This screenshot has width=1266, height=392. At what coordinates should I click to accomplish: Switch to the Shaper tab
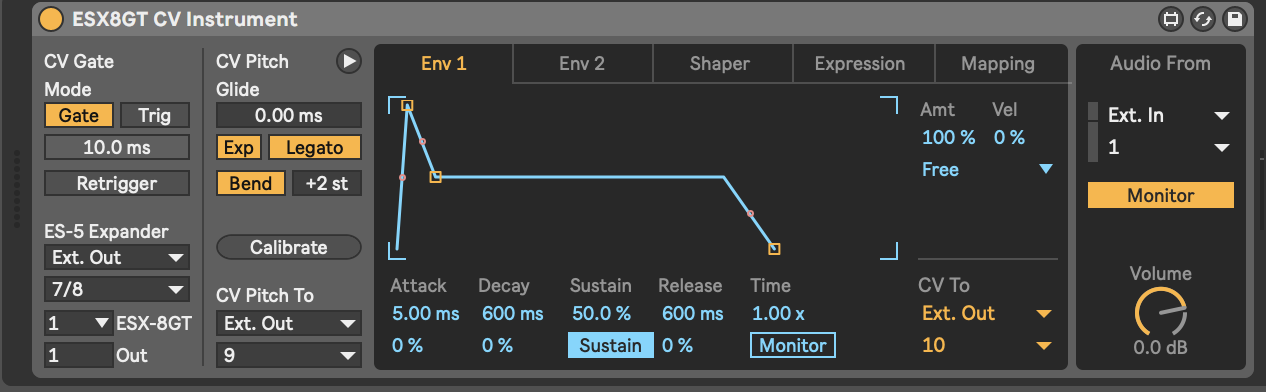coord(720,64)
